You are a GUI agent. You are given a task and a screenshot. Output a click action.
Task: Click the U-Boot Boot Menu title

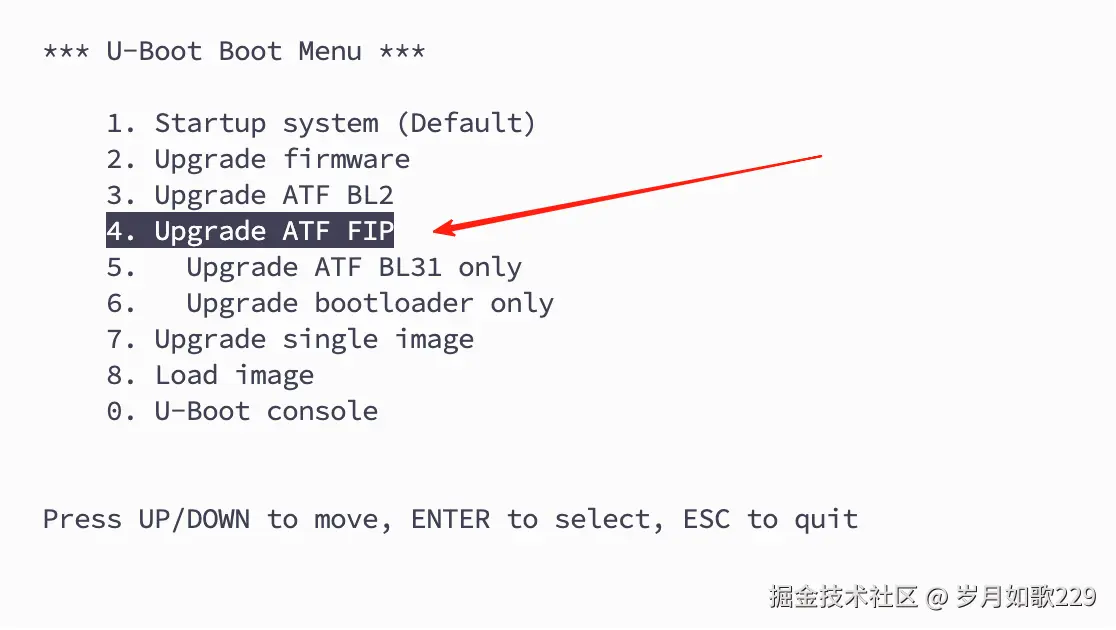coord(234,51)
